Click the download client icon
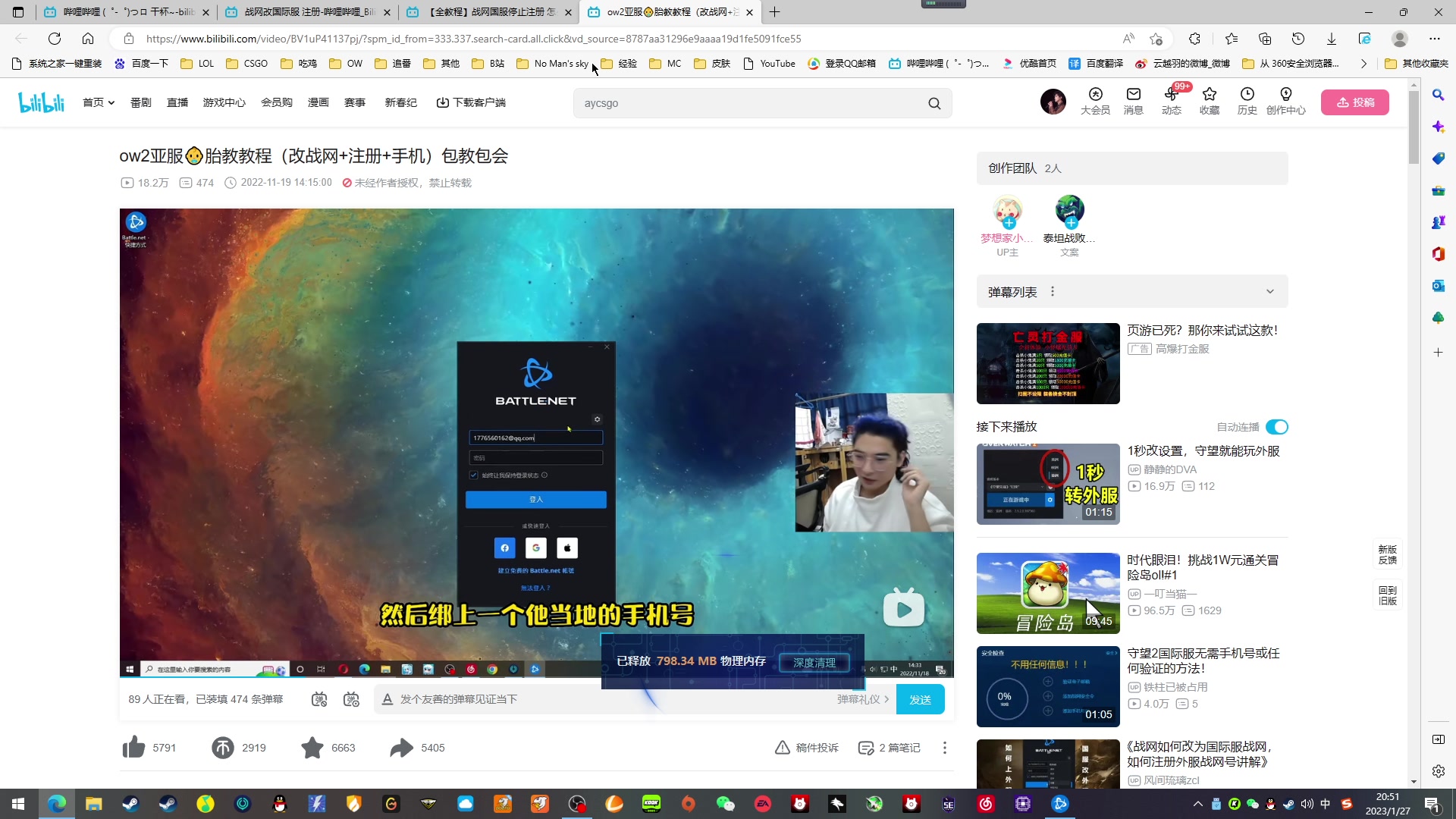 (441, 102)
